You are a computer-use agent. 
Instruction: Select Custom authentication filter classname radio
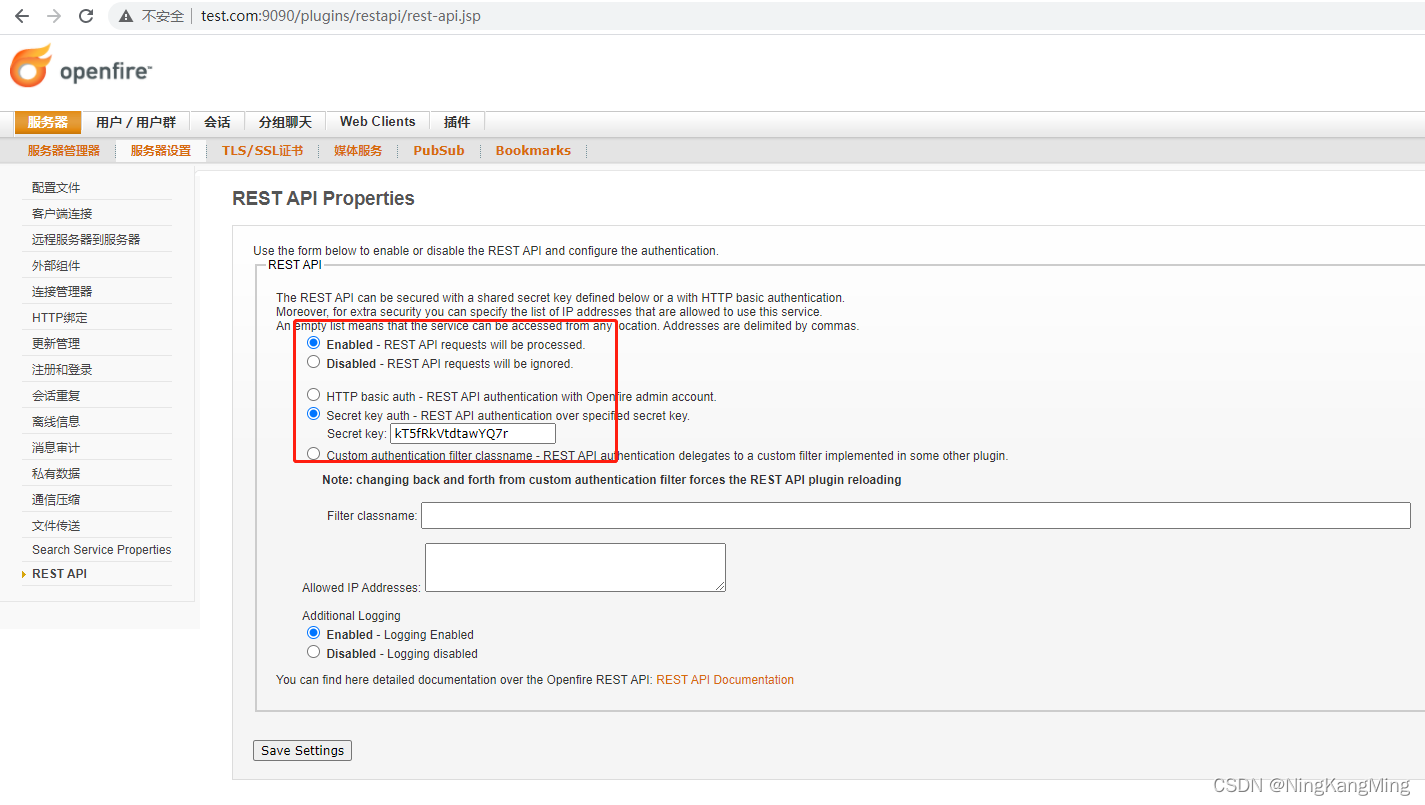coord(314,454)
